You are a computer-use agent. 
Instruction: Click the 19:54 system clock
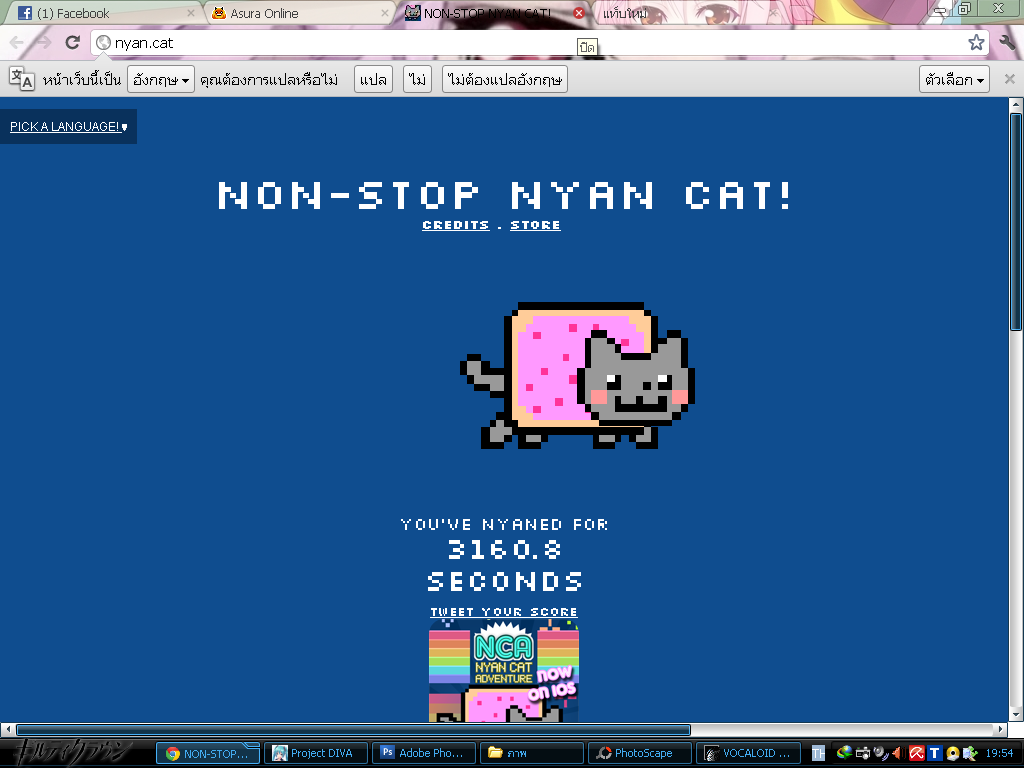click(x=999, y=753)
